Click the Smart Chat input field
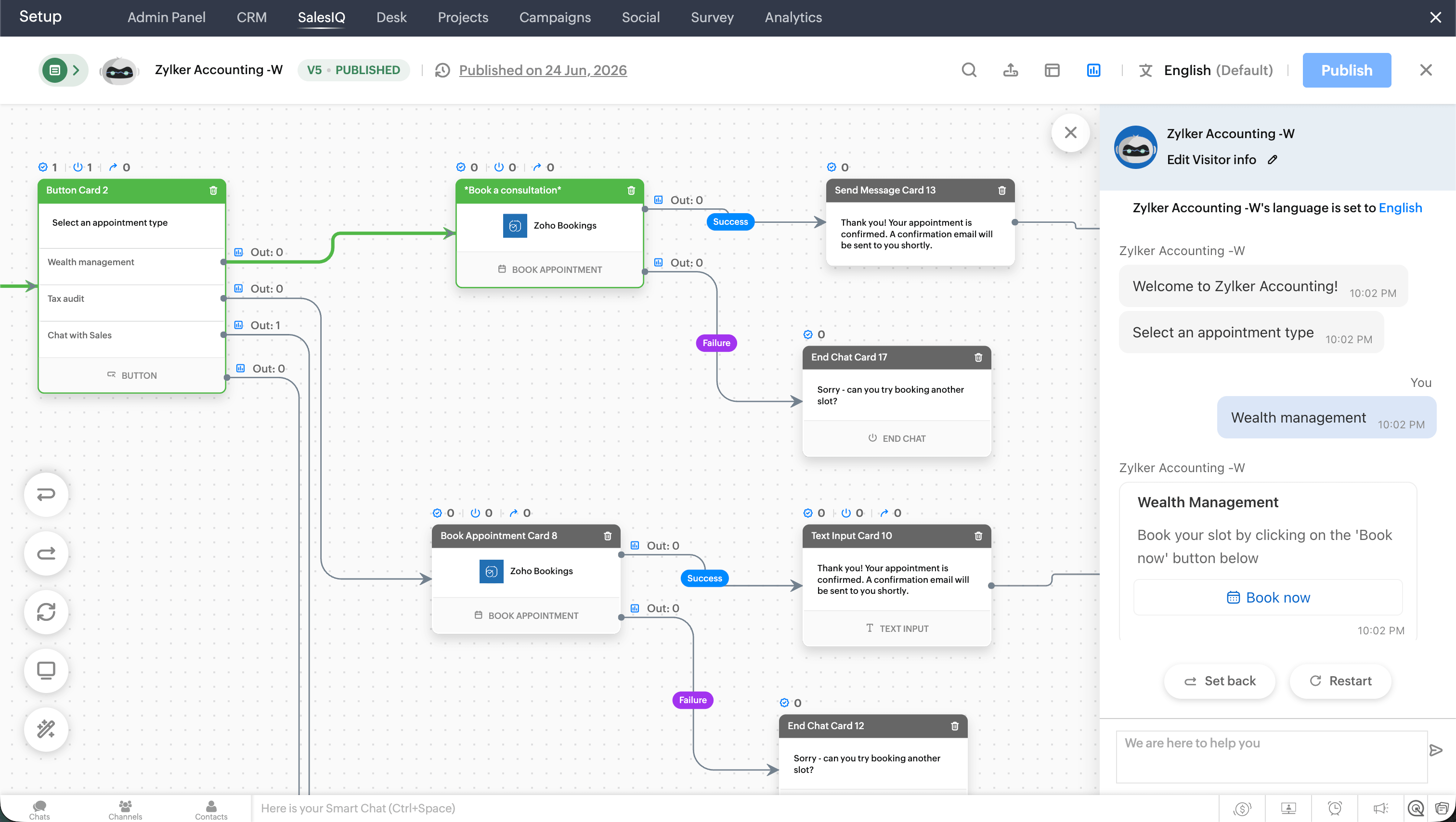1456x822 pixels. click(x=734, y=809)
